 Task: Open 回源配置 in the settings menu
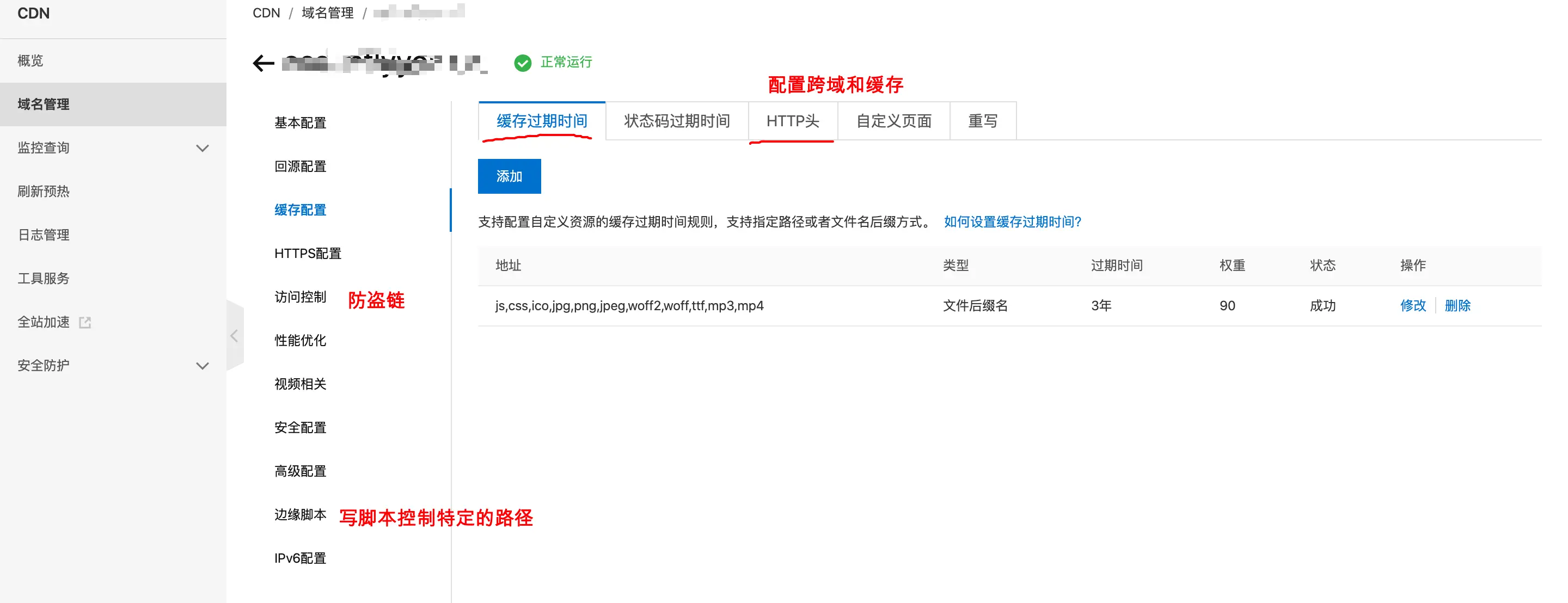[300, 166]
